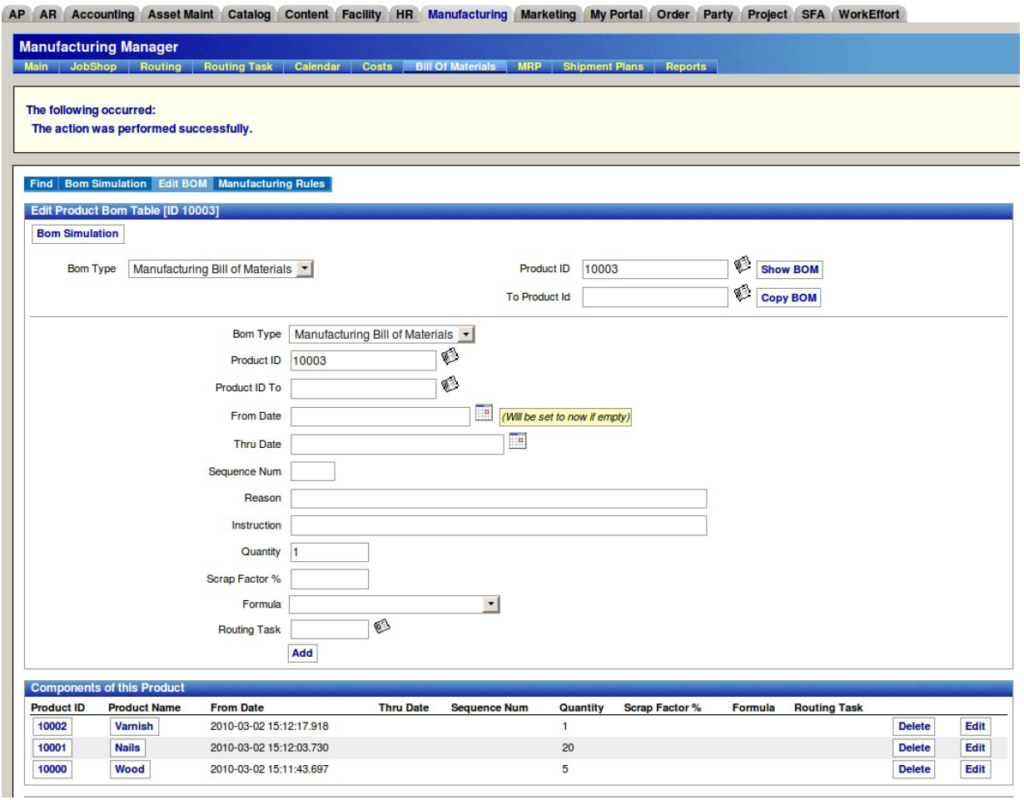
Task: Open the MRP submenu tab
Action: pyautogui.click(x=529, y=67)
